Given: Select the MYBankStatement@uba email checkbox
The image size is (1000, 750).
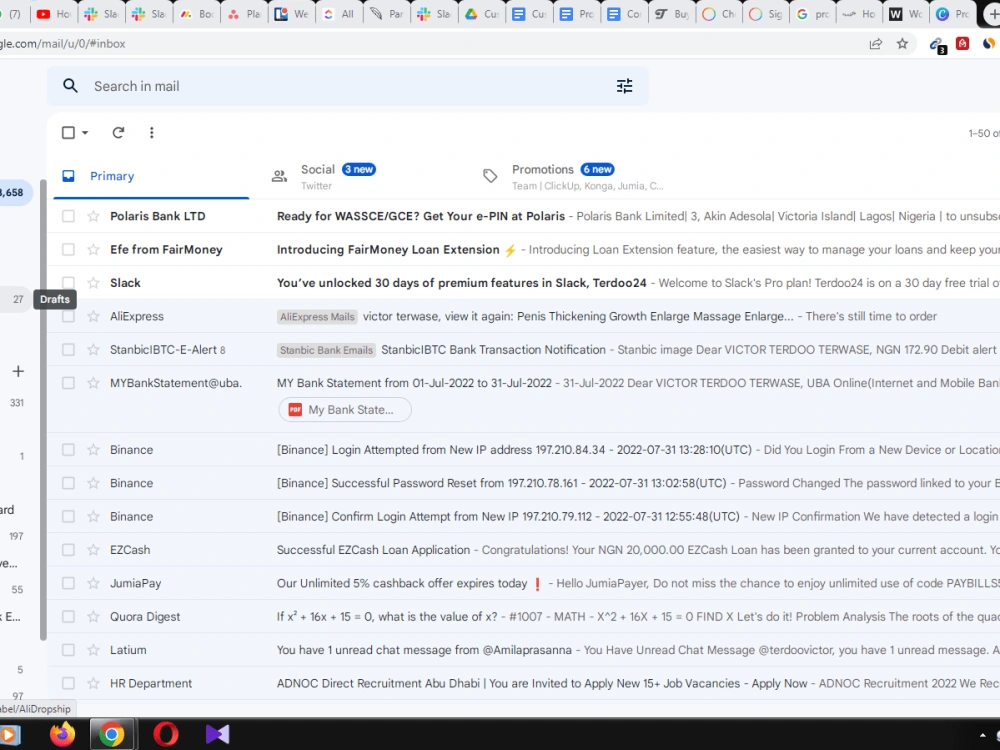Looking at the screenshot, I should click(68, 383).
